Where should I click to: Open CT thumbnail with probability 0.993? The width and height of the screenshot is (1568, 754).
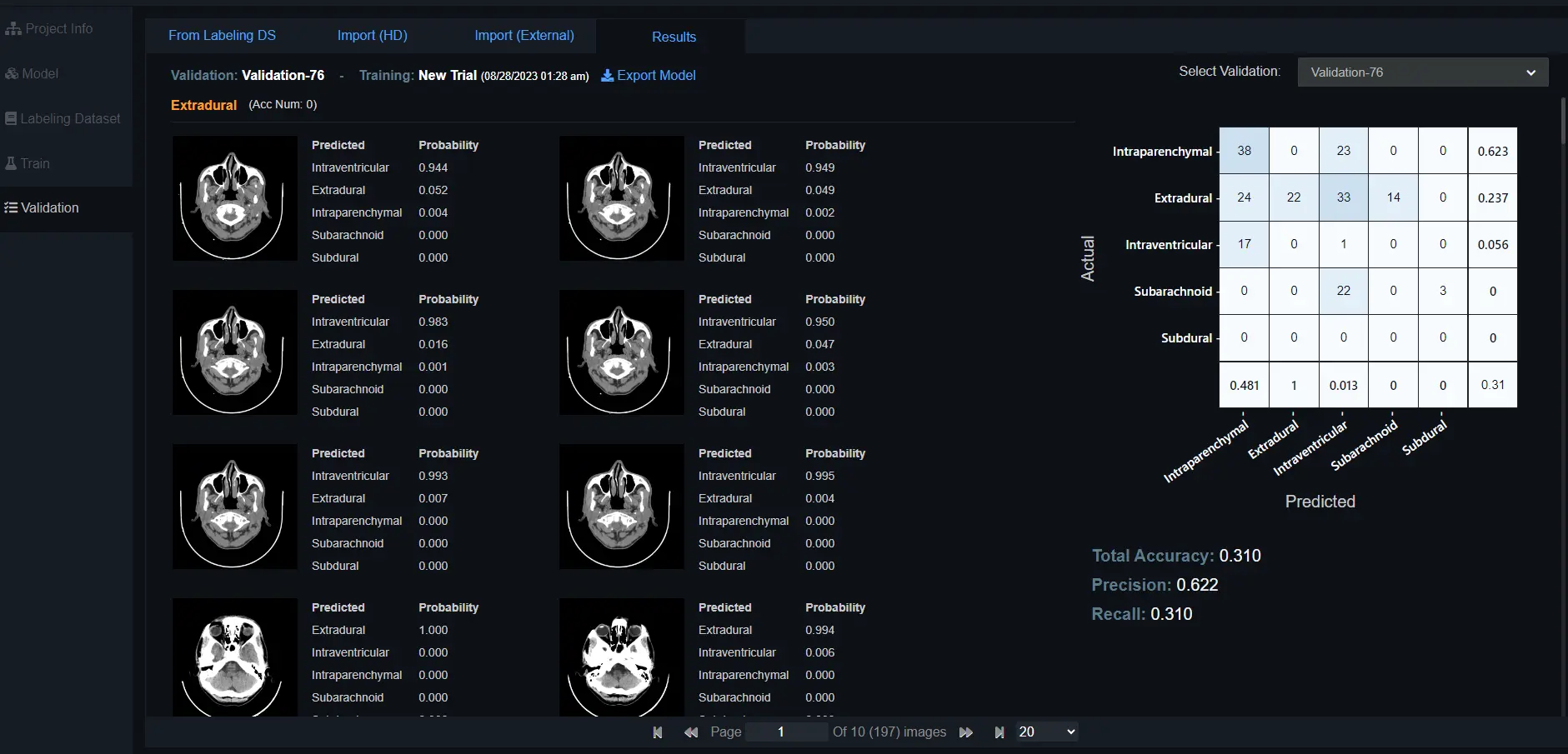(x=235, y=507)
